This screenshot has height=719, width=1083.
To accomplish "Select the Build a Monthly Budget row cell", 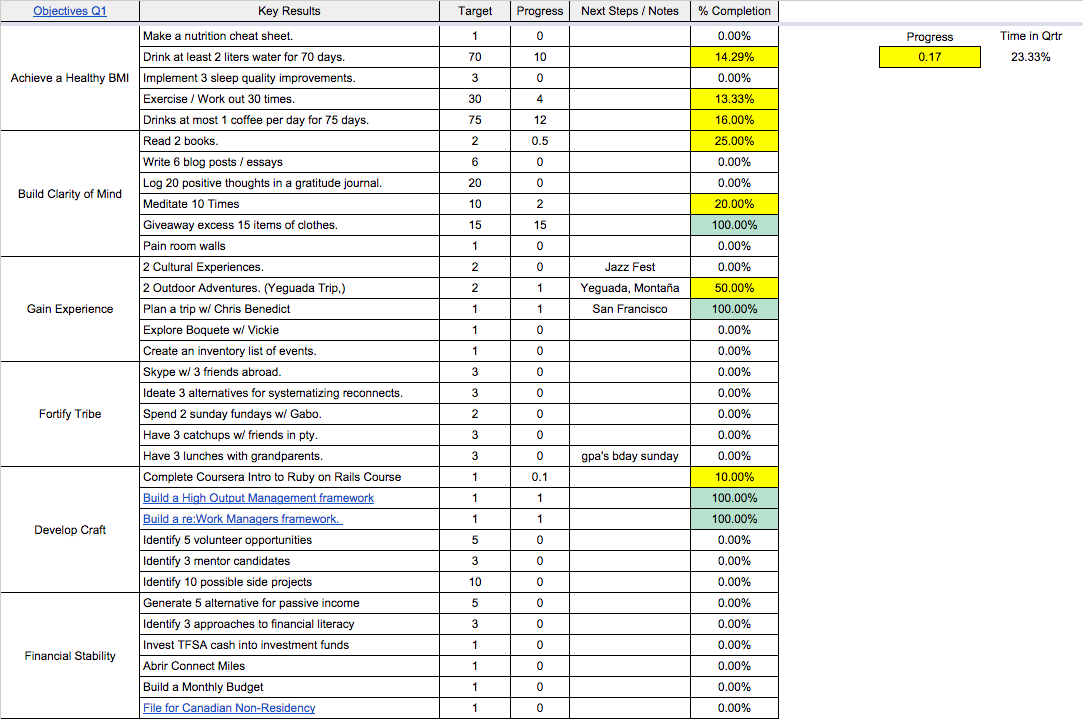I will click(x=289, y=687).
